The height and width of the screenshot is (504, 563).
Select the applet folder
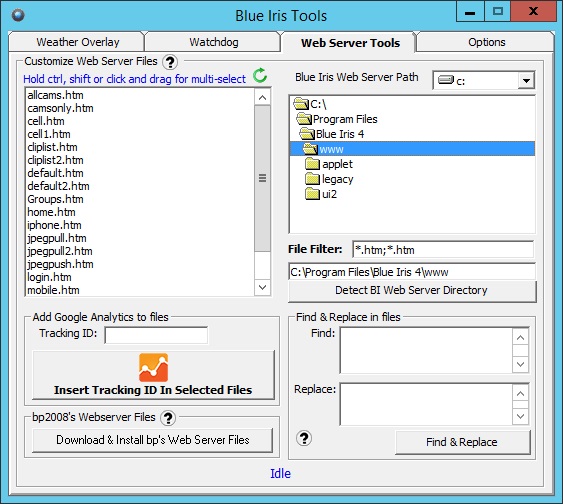329,164
